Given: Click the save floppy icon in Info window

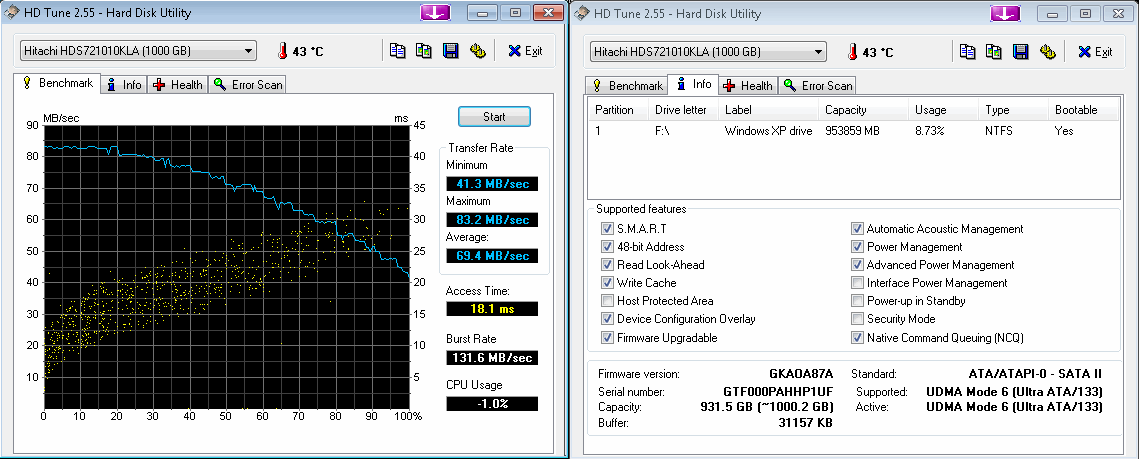Looking at the screenshot, I should tap(1021, 51).
